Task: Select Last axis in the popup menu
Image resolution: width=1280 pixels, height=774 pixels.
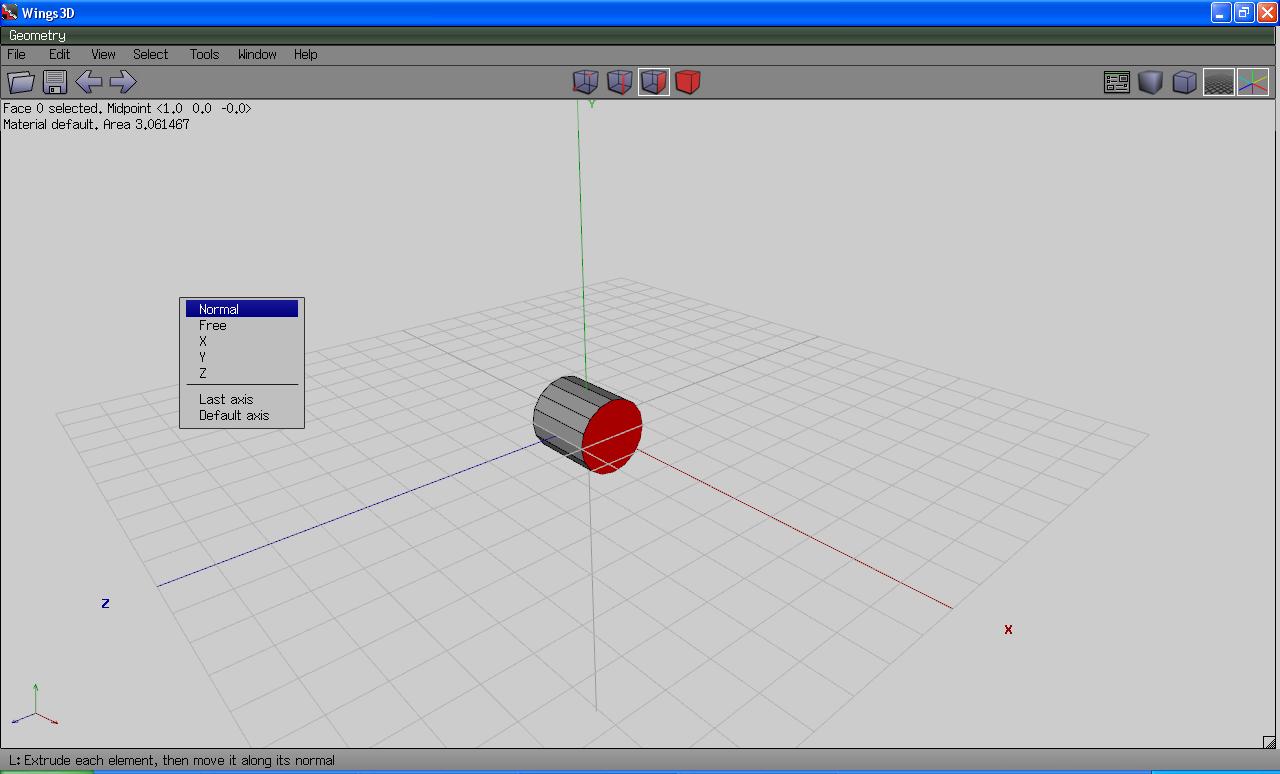Action: coord(242,399)
